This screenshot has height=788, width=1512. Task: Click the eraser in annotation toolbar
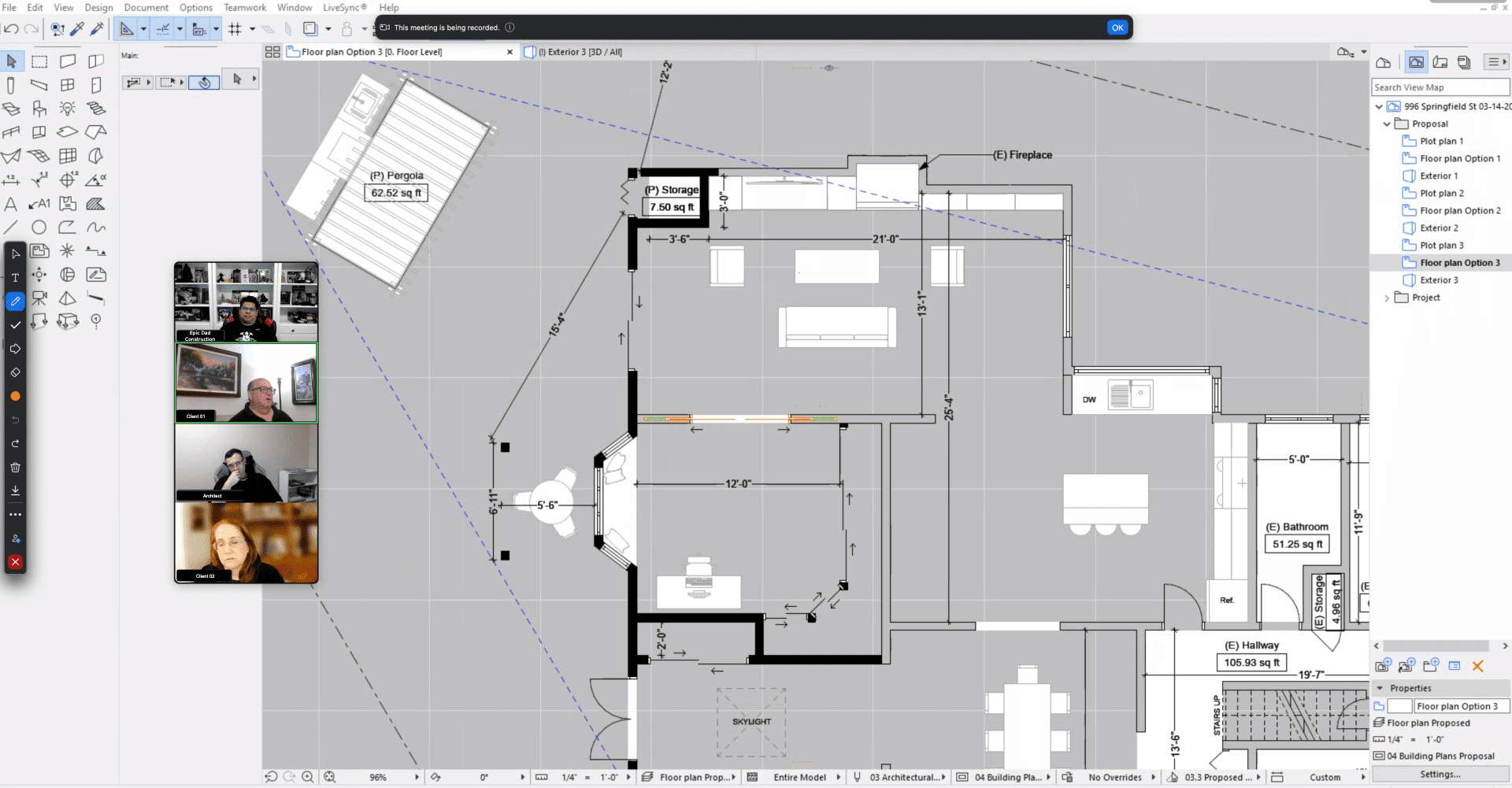coord(15,372)
